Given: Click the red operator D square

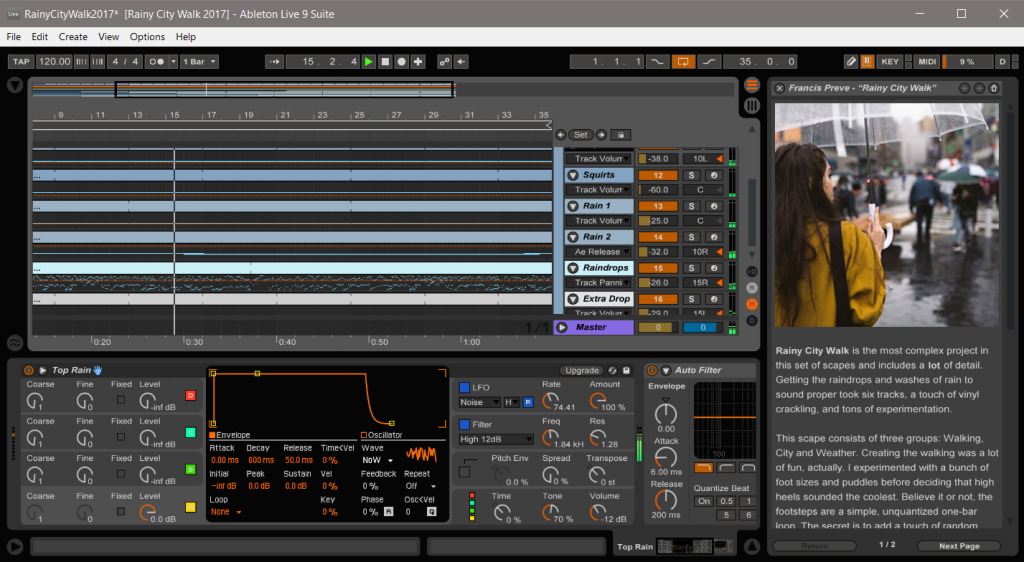Looking at the screenshot, I should pyautogui.click(x=191, y=396).
